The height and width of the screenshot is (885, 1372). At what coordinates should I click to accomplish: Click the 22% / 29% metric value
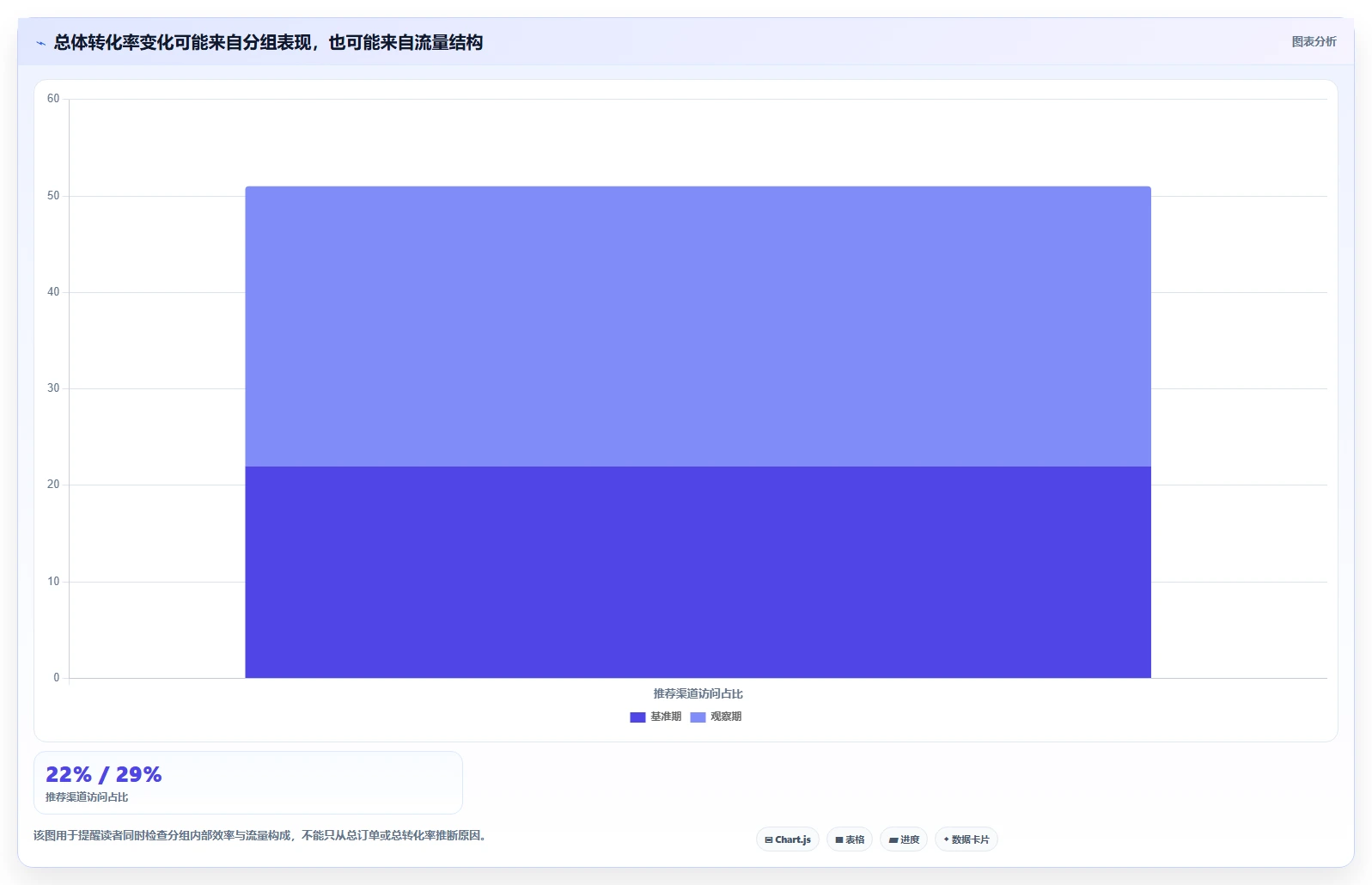pyautogui.click(x=104, y=774)
